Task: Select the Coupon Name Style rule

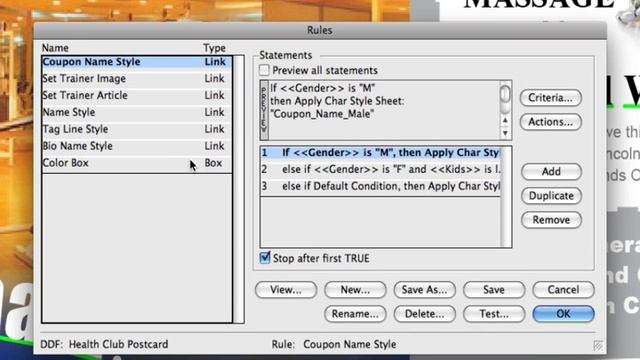Action: pyautogui.click(x=137, y=62)
